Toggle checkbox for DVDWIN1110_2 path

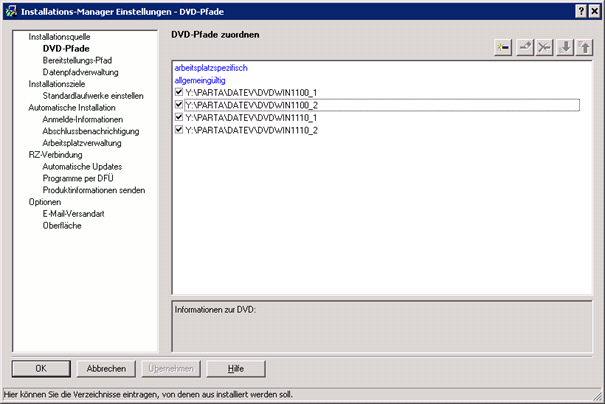tap(179, 130)
